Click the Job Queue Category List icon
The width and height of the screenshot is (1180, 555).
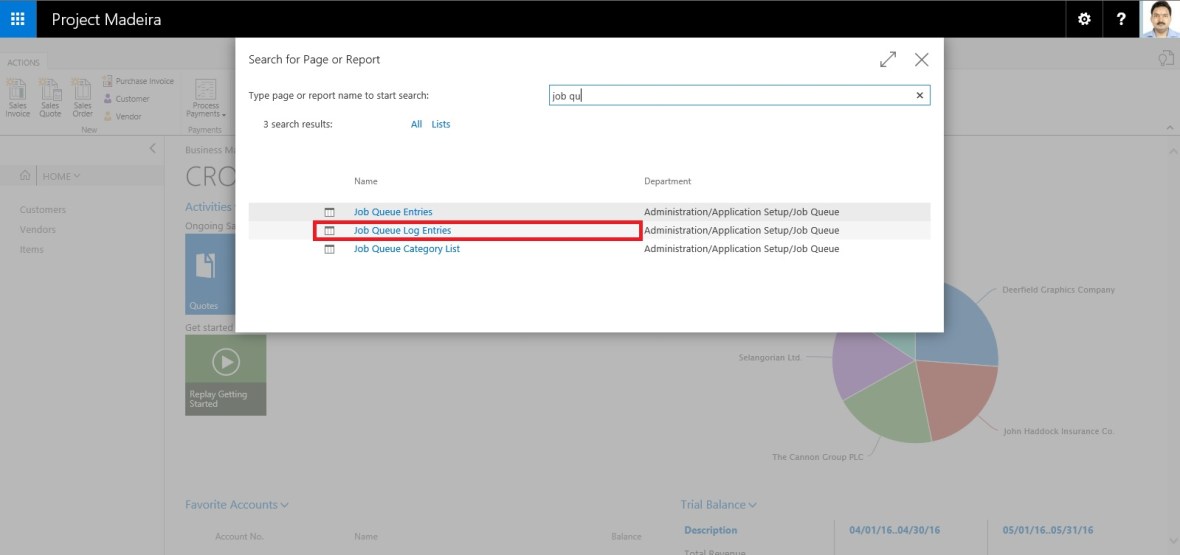pyautogui.click(x=329, y=249)
